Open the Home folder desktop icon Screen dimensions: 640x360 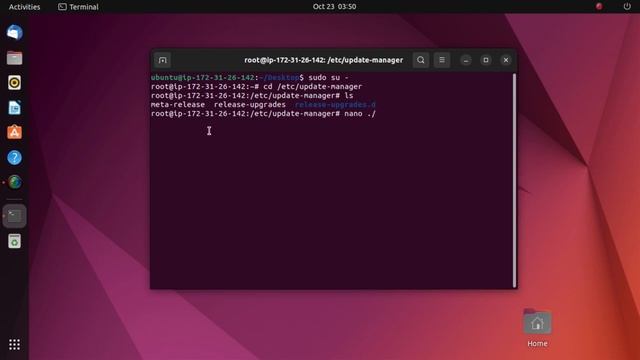click(537, 328)
